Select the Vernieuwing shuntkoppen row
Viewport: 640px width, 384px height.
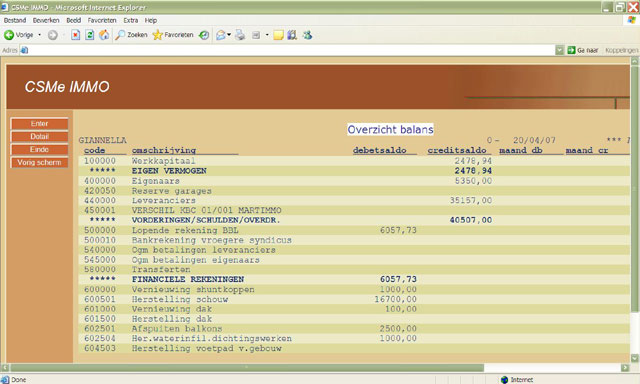(x=354, y=289)
